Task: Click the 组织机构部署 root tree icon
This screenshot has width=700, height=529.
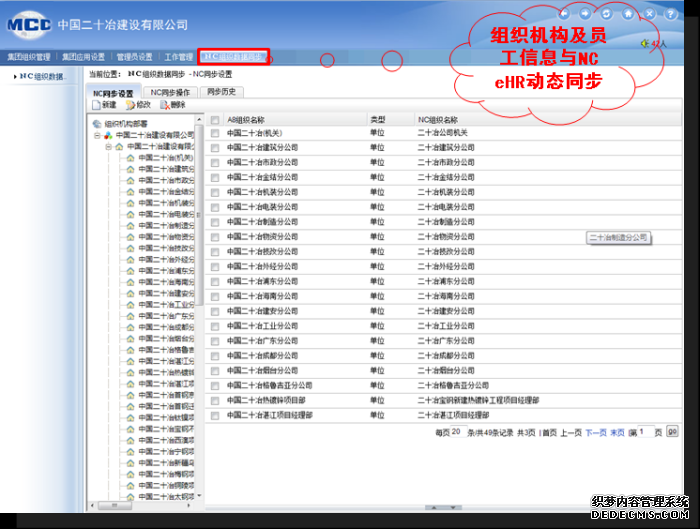Action: click(97, 124)
